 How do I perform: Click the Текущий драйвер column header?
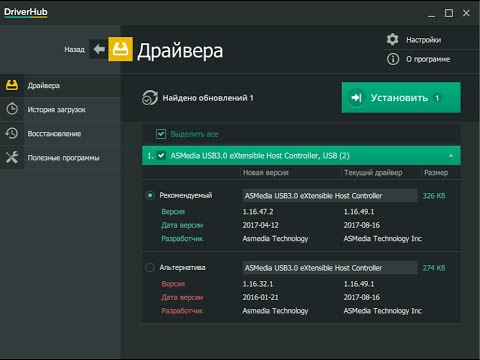coord(373,172)
